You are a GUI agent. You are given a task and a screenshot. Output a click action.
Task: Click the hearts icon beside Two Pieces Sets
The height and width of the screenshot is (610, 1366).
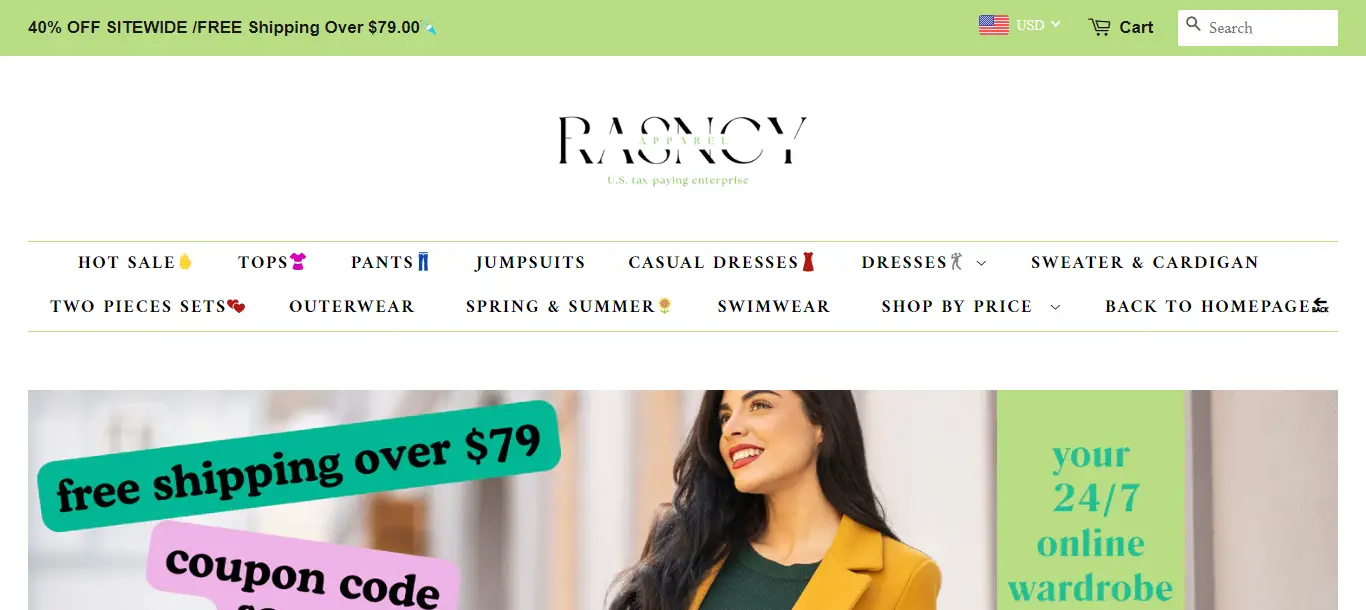[x=236, y=306]
